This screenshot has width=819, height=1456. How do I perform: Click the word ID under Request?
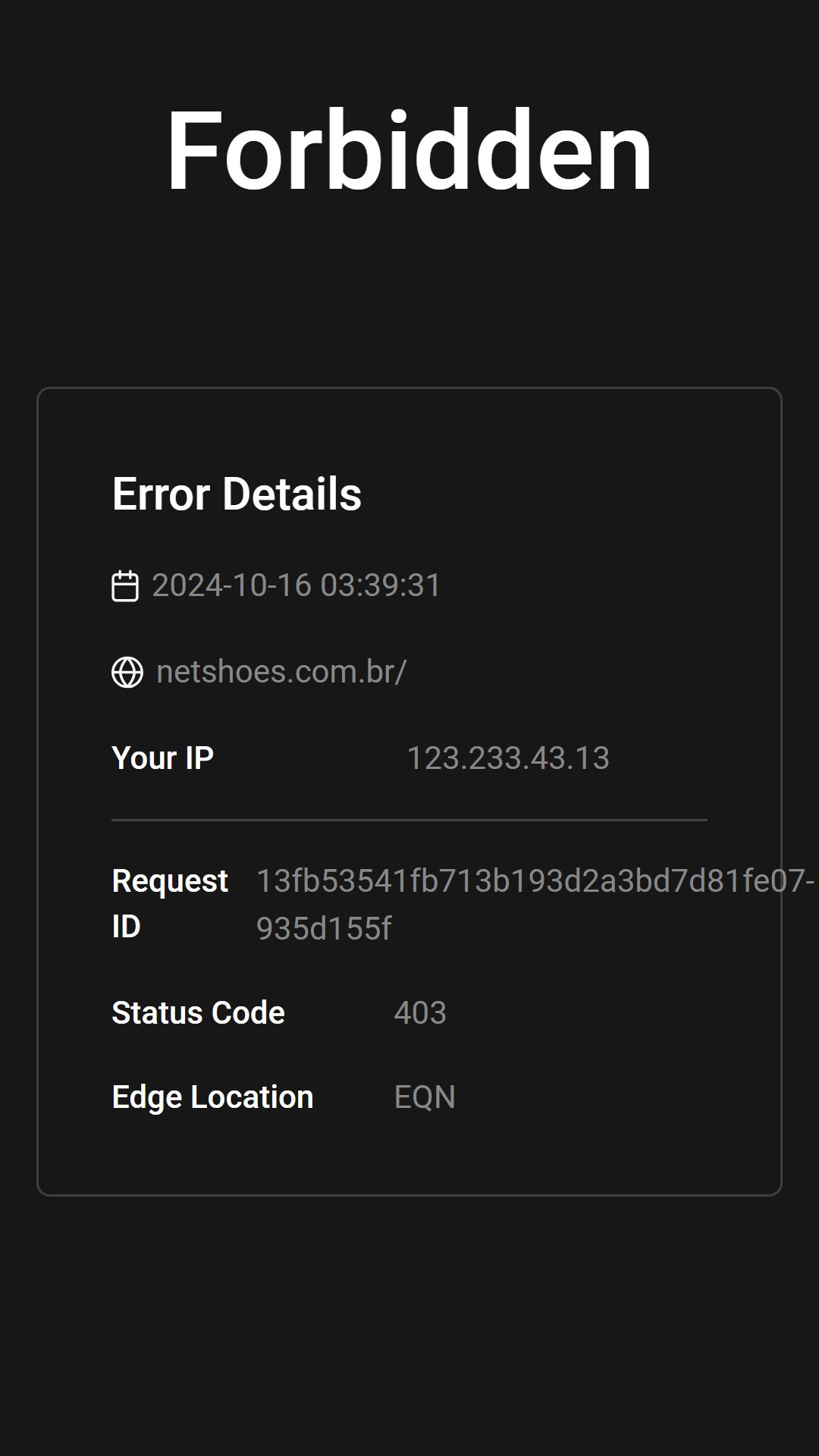coord(127,927)
